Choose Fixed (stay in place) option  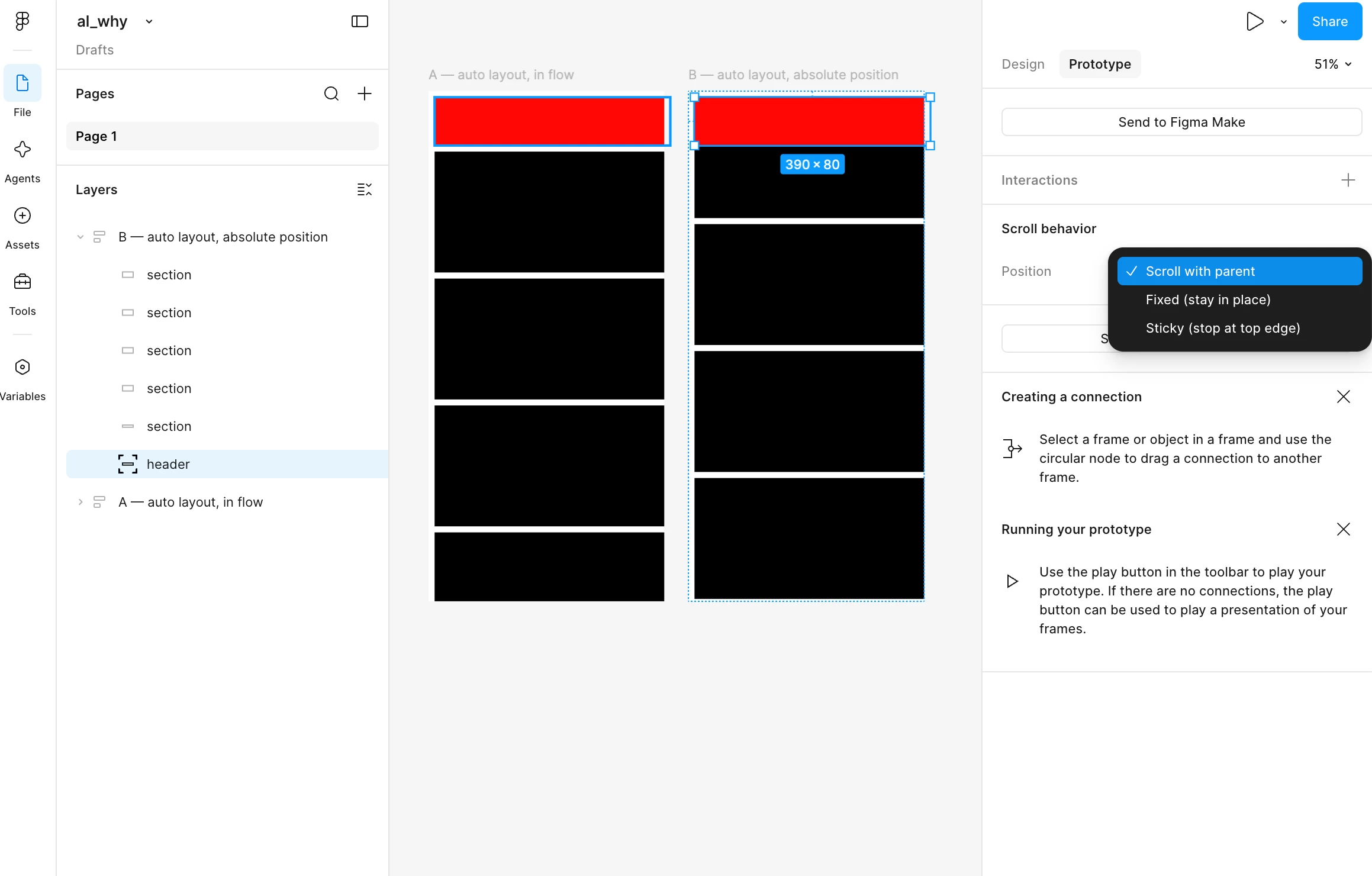click(1240, 299)
